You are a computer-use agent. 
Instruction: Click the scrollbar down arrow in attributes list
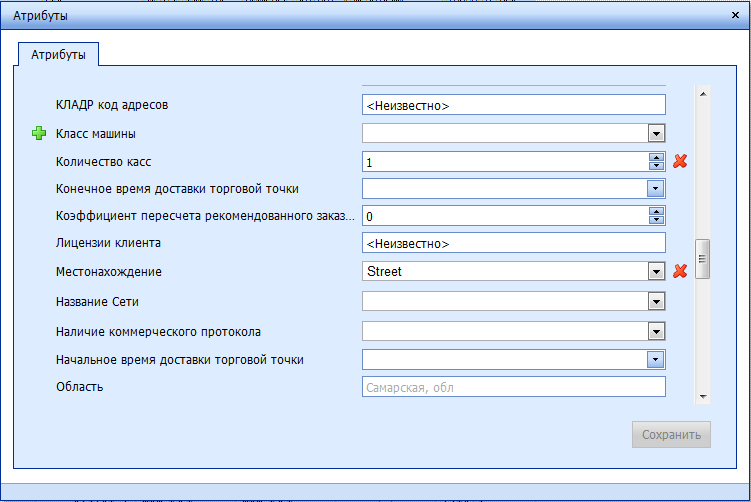pyautogui.click(x=702, y=397)
